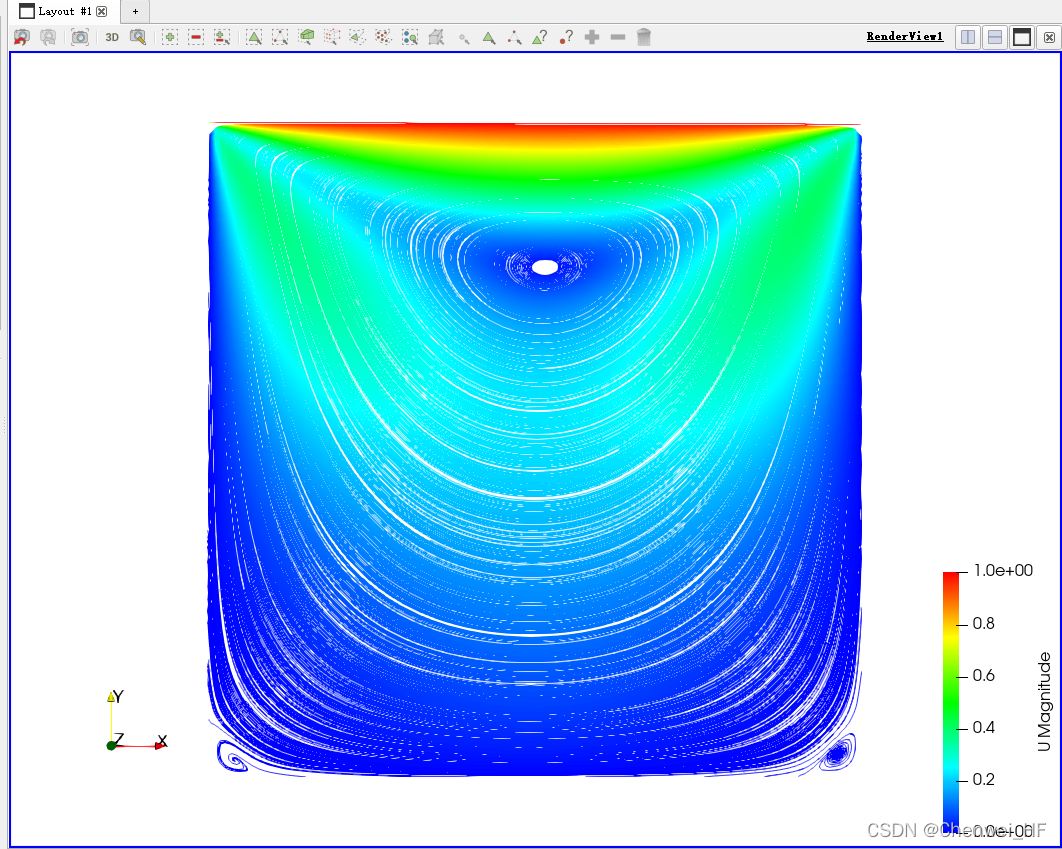Click the interactive select cell data icon

(x=436, y=37)
